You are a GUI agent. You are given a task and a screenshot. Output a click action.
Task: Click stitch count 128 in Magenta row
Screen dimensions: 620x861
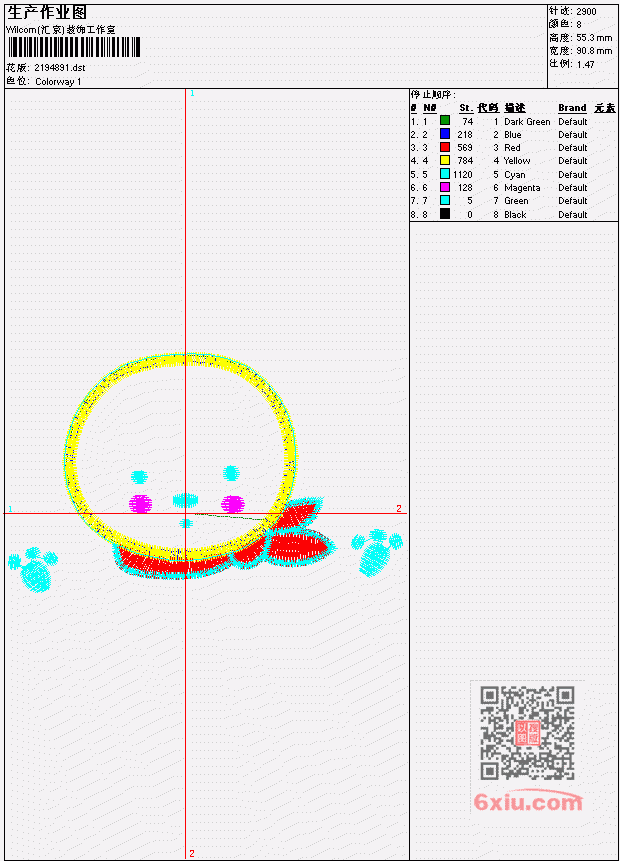465,188
